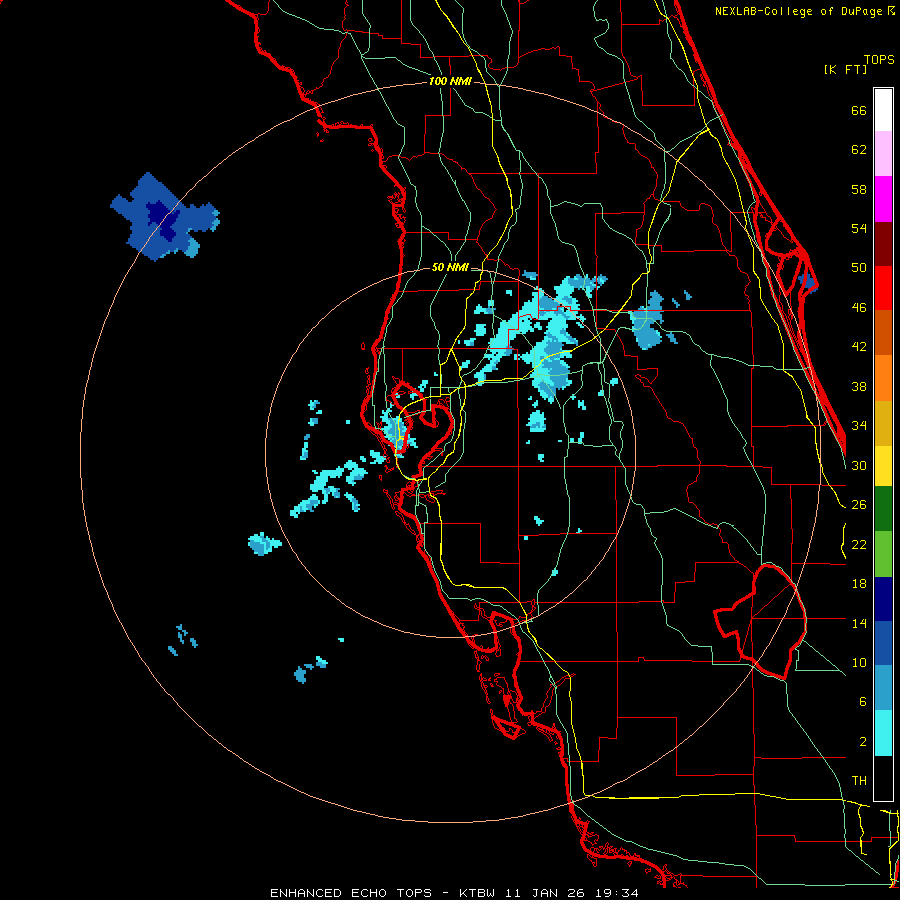This screenshot has width=900, height=900.
Task: Click the small blue echo on east coast
Action: click(808, 281)
